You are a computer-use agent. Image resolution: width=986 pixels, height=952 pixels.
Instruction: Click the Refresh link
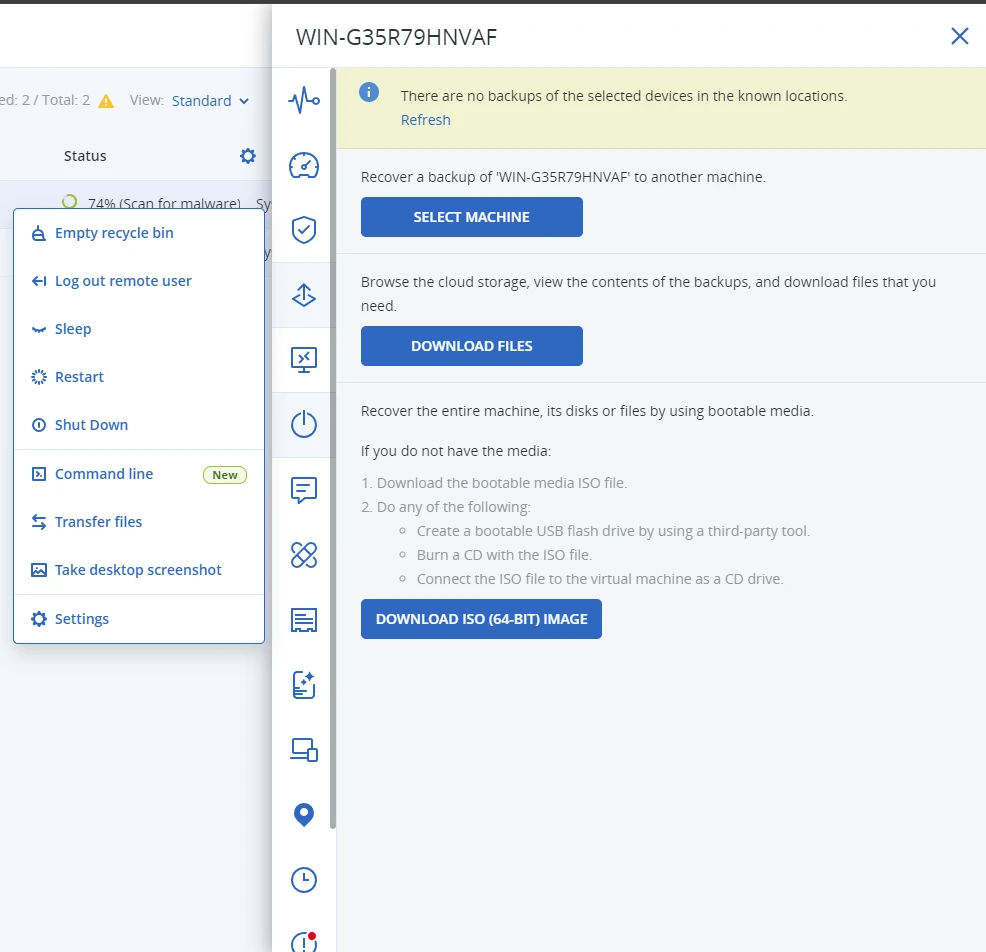coord(426,119)
